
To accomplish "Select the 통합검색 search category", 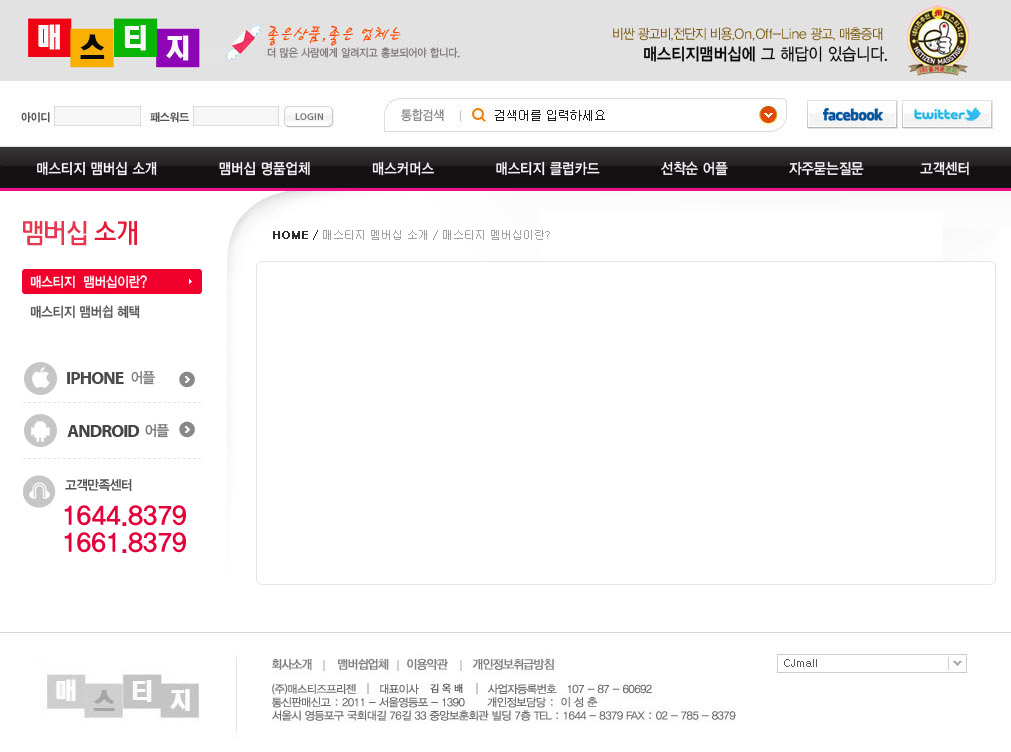I will click(422, 115).
